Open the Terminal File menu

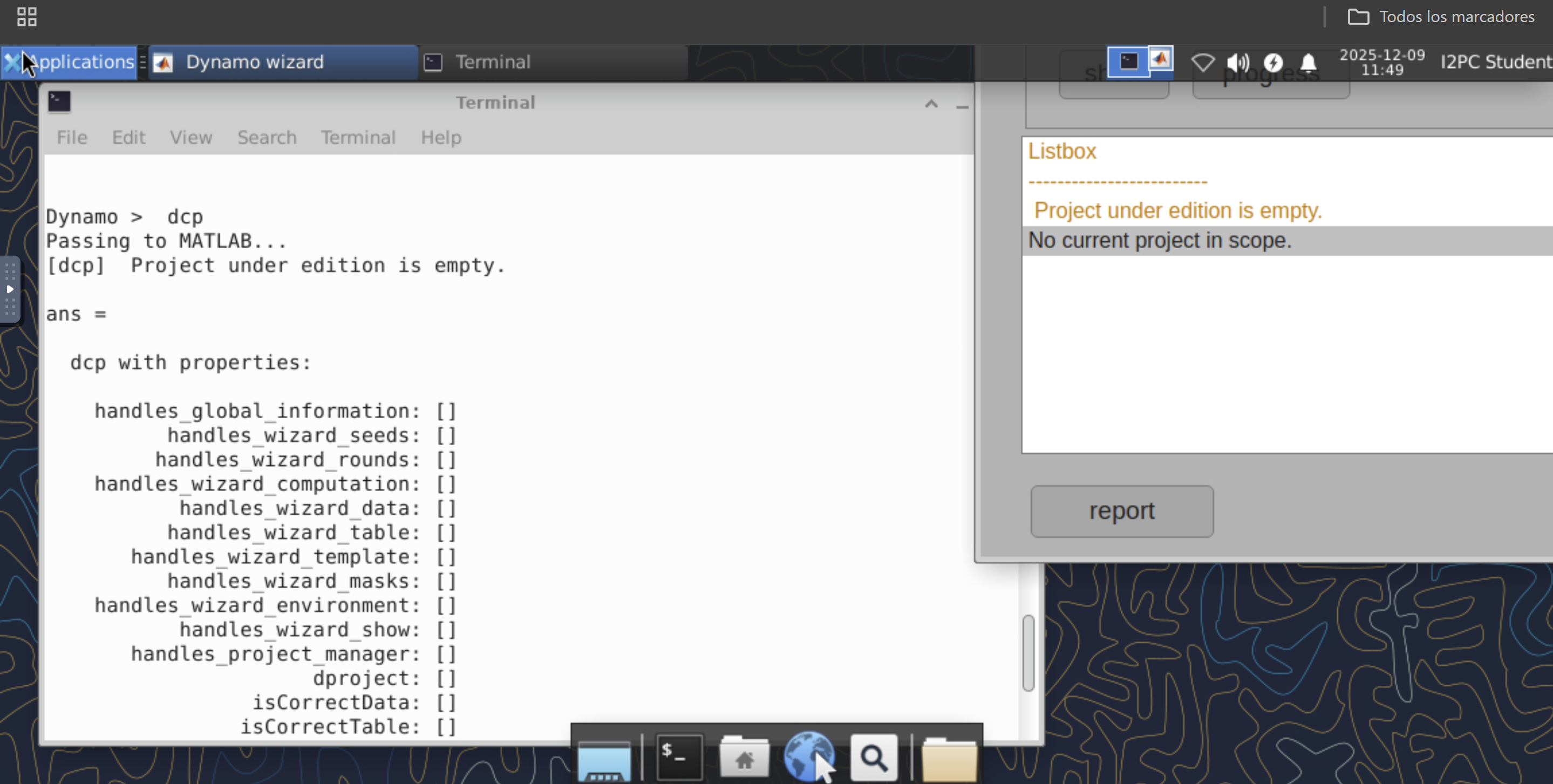pyautogui.click(x=72, y=138)
